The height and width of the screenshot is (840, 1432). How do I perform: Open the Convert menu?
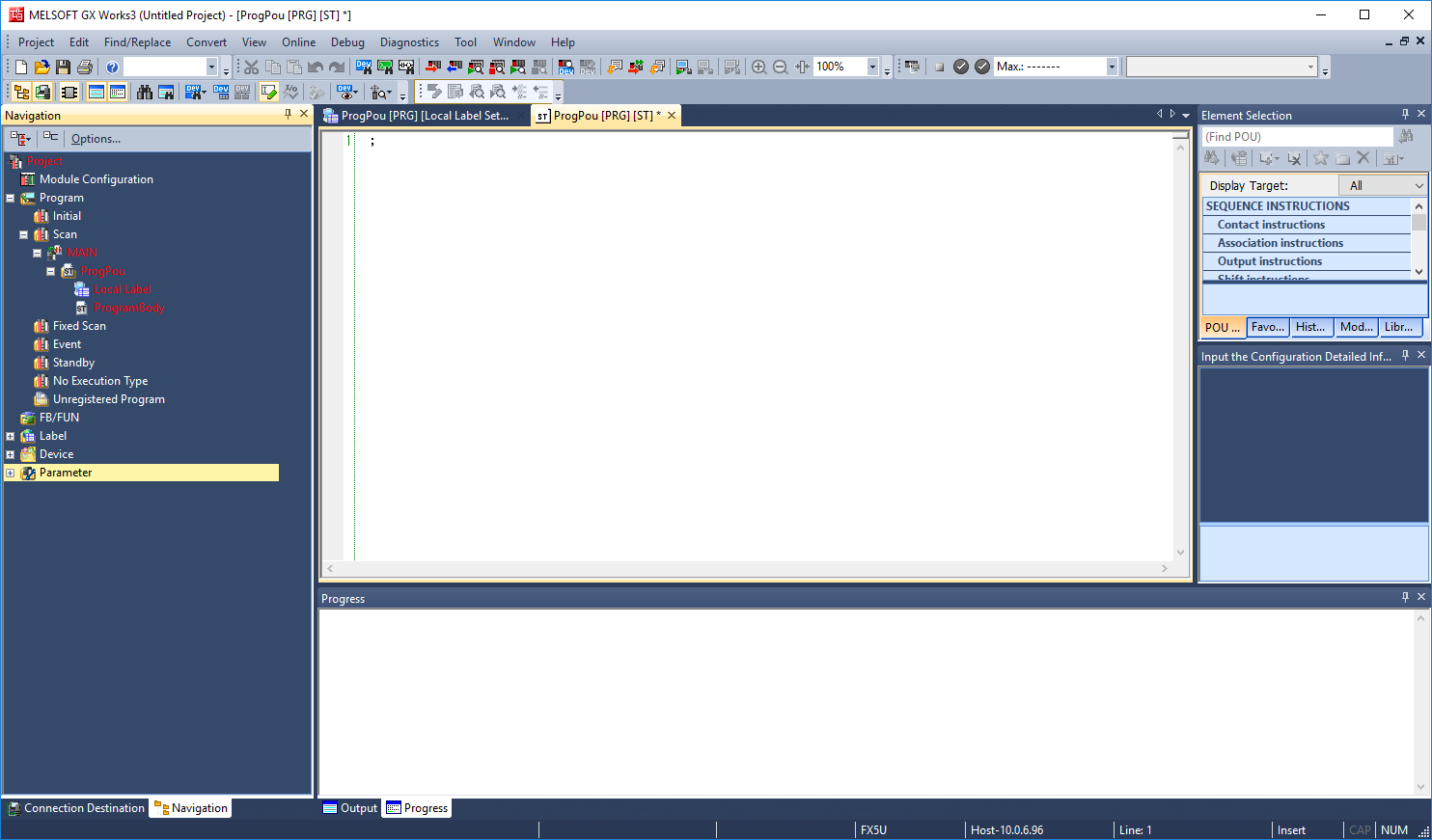pos(207,42)
